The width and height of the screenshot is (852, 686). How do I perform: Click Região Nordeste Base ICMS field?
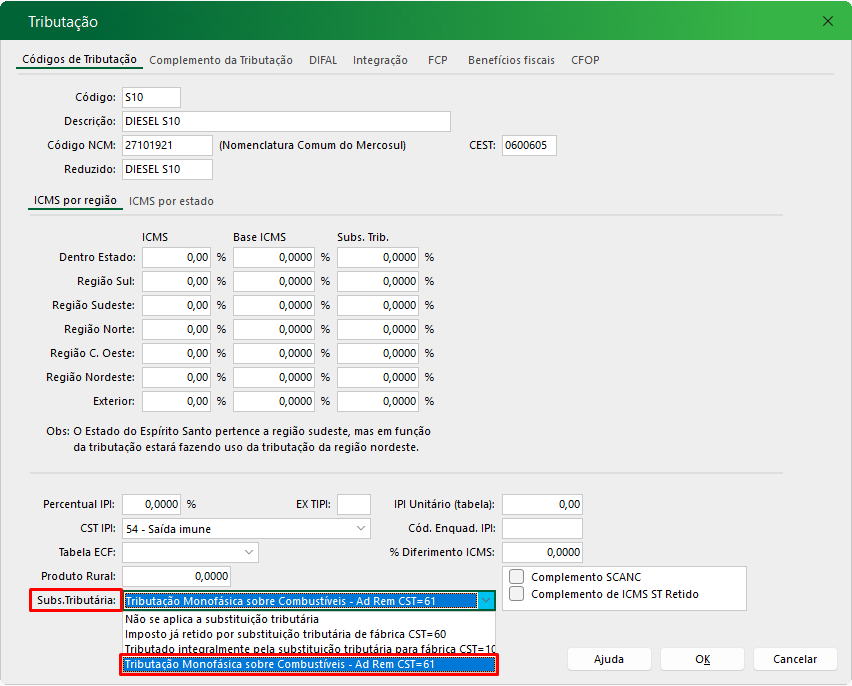click(274, 377)
